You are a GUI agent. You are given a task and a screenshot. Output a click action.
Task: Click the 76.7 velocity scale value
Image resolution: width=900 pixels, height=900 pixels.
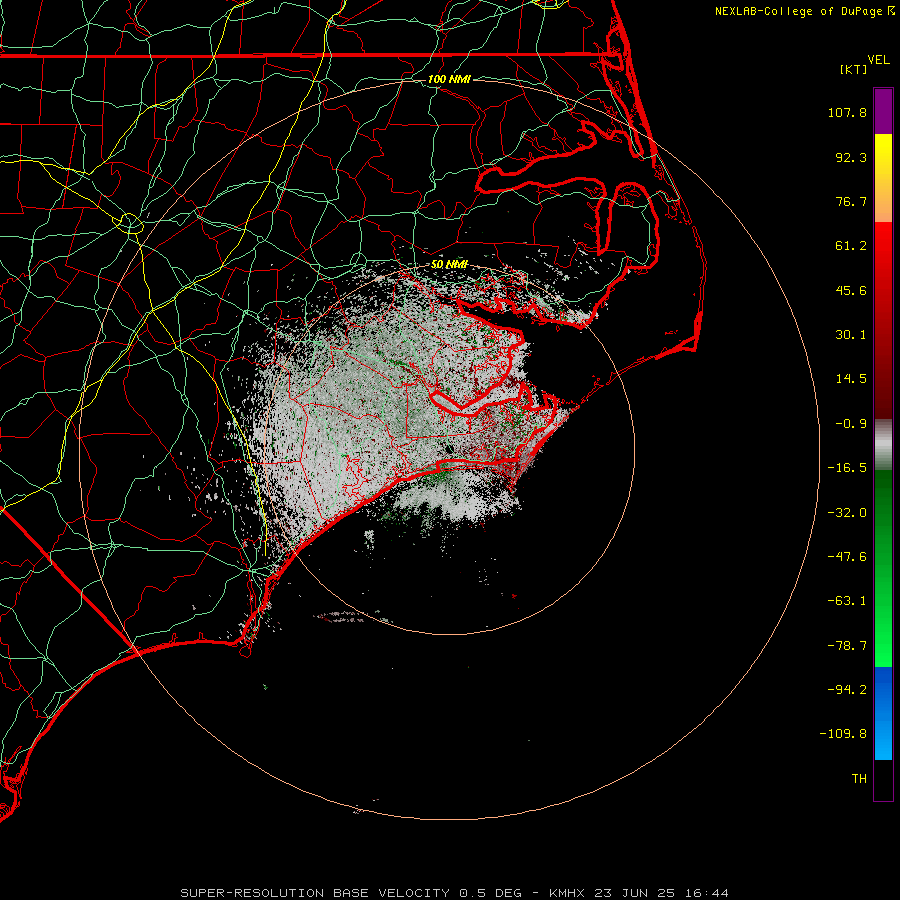coord(851,201)
